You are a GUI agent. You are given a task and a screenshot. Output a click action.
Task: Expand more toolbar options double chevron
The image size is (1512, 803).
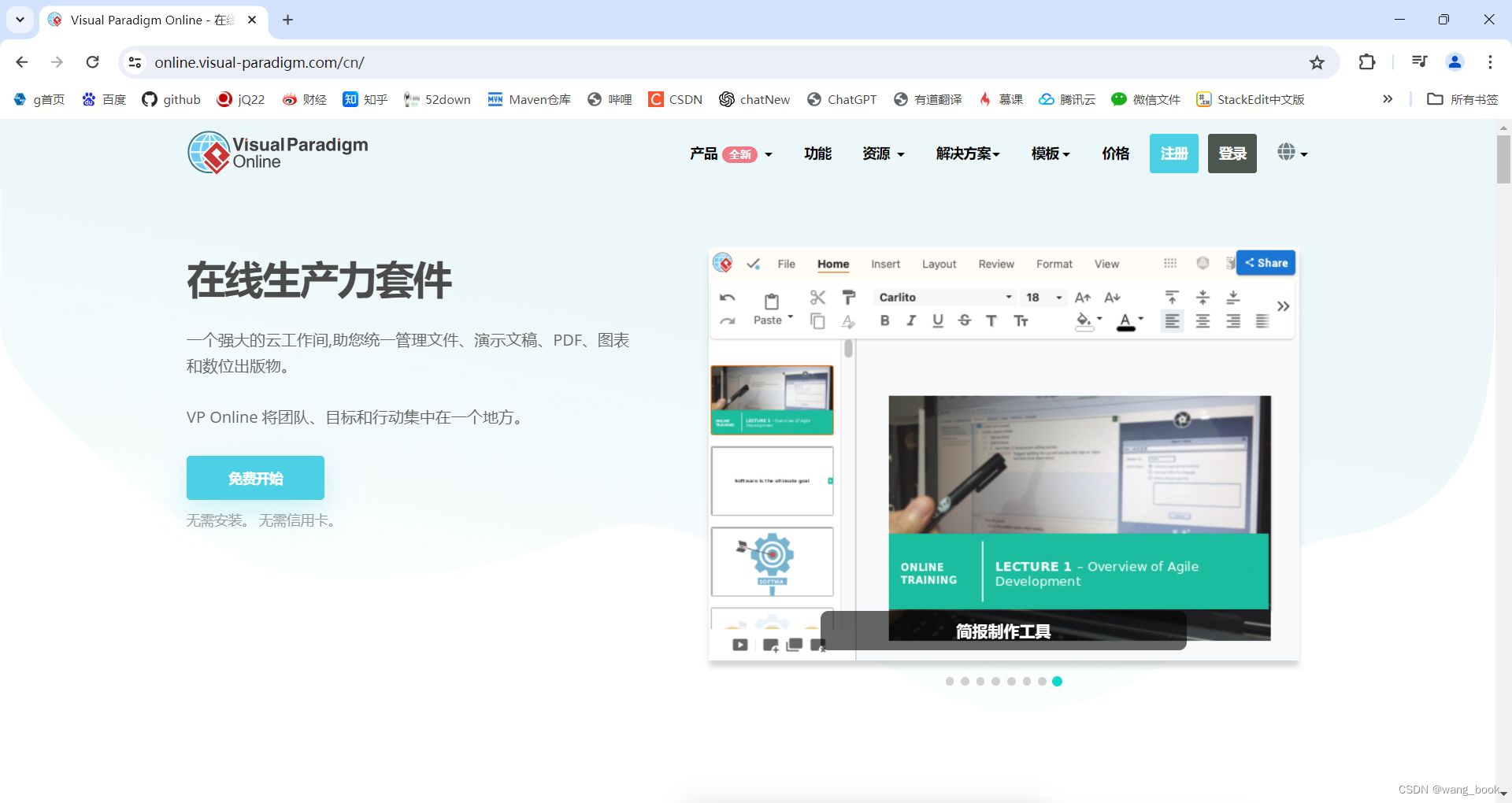pyautogui.click(x=1283, y=306)
